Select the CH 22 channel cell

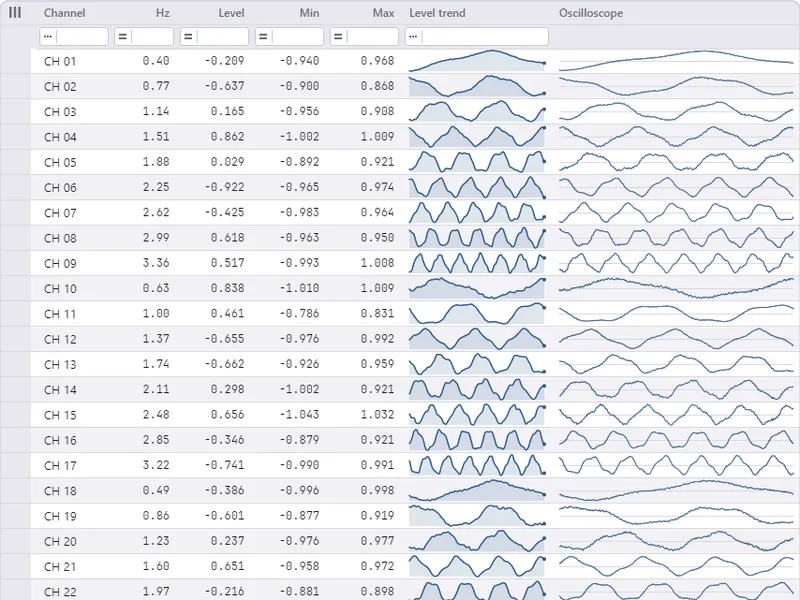tap(60, 592)
